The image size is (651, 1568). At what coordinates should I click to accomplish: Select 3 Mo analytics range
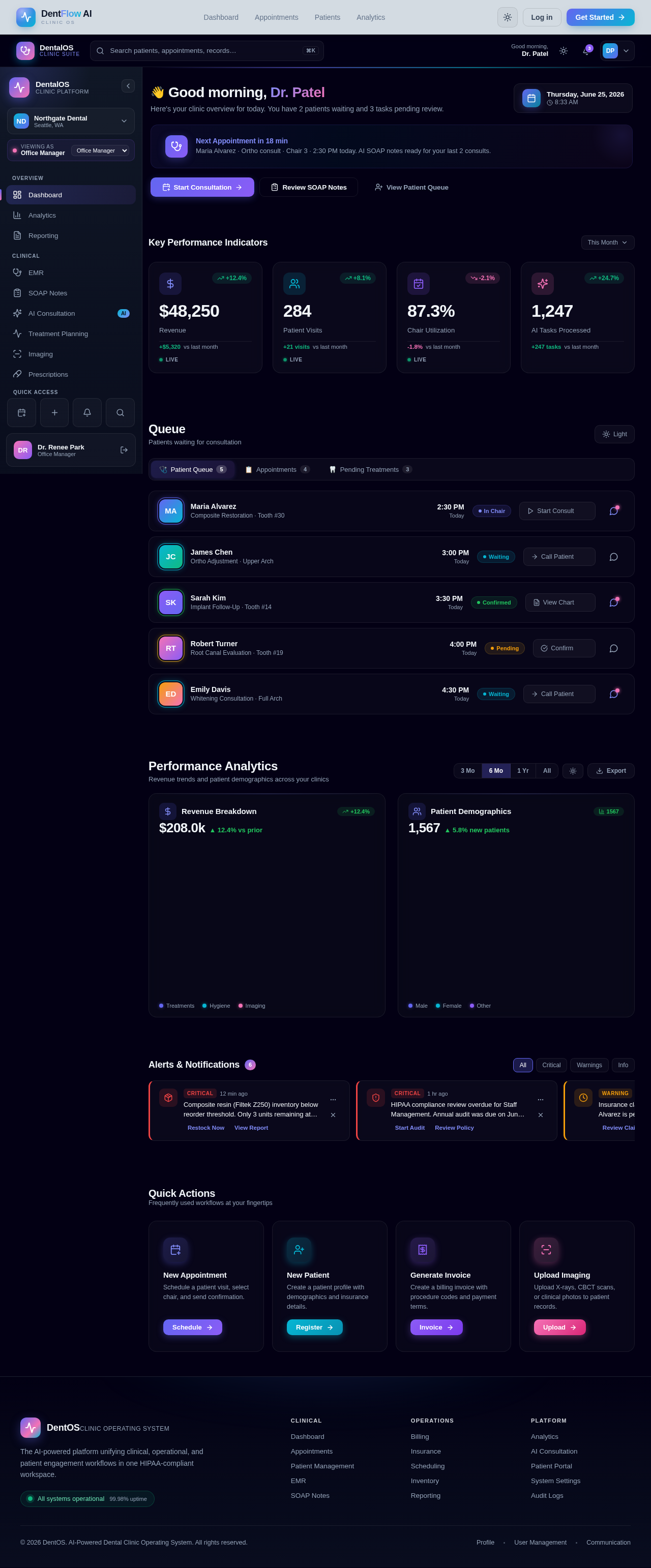coord(468,771)
